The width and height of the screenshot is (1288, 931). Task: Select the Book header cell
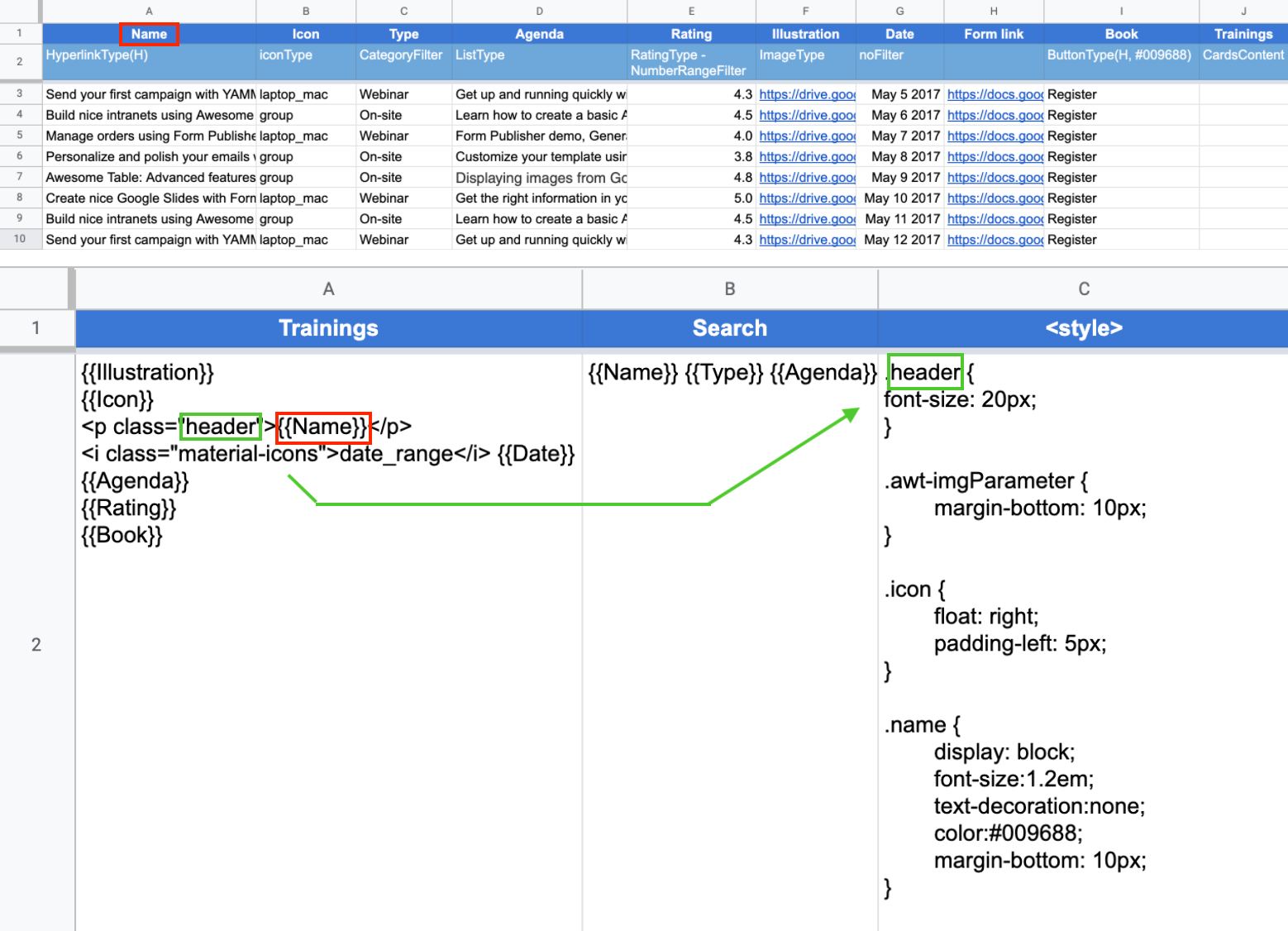coord(1122,34)
